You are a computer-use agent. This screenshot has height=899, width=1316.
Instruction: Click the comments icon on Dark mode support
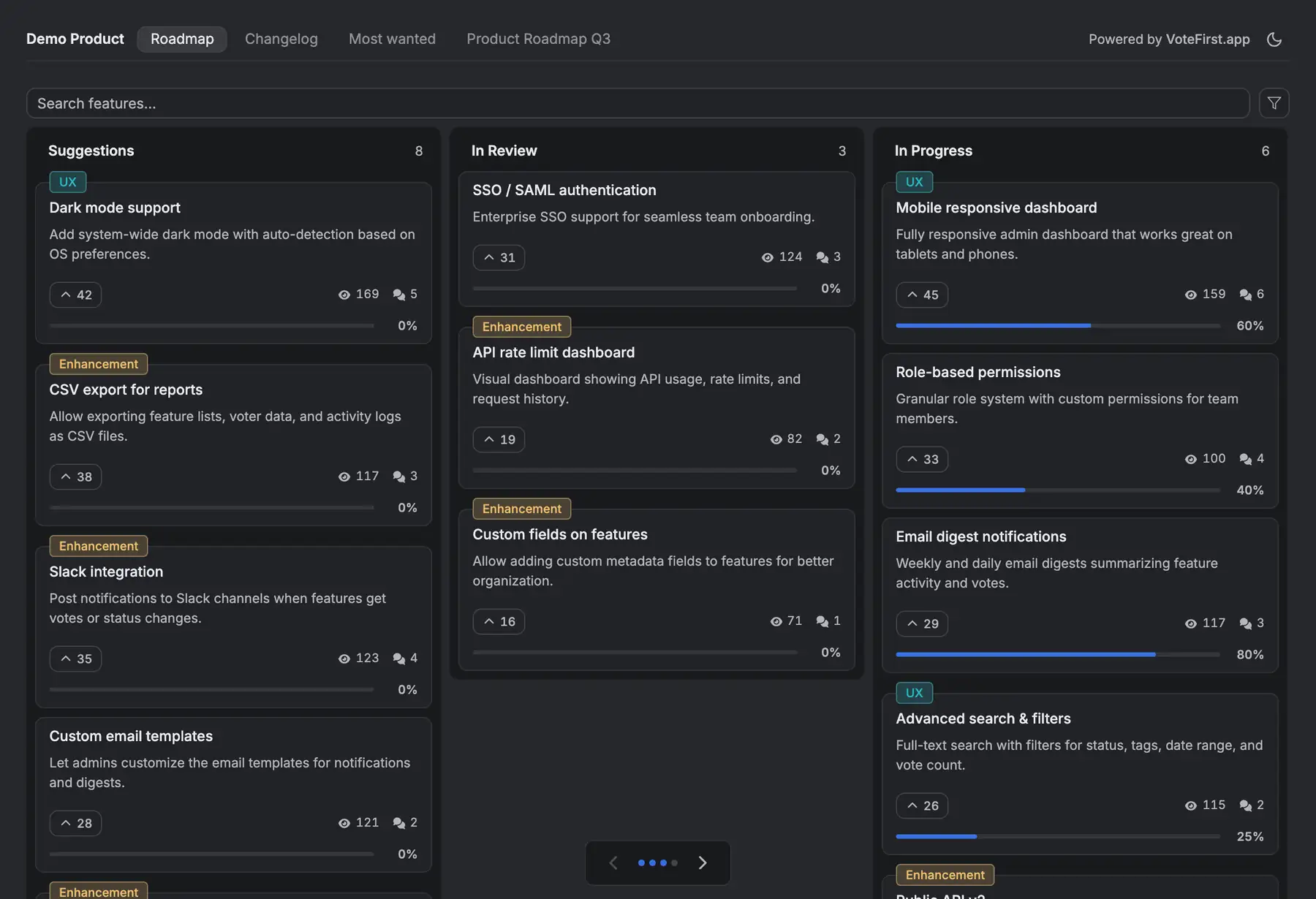click(x=399, y=295)
